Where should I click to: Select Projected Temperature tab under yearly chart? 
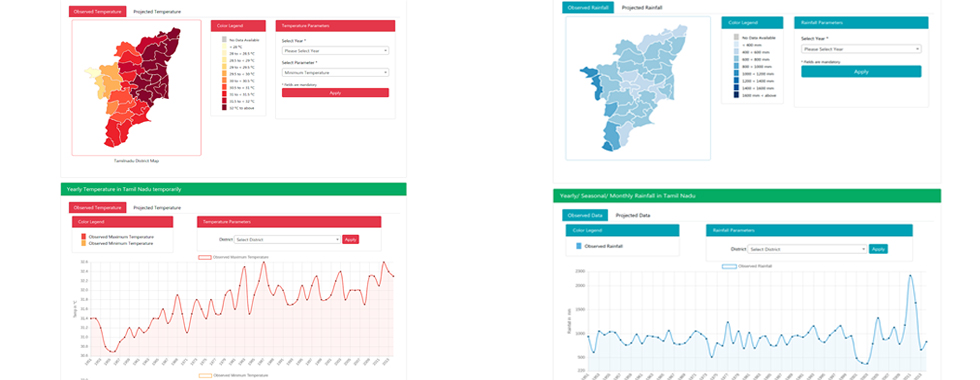[x=157, y=208]
